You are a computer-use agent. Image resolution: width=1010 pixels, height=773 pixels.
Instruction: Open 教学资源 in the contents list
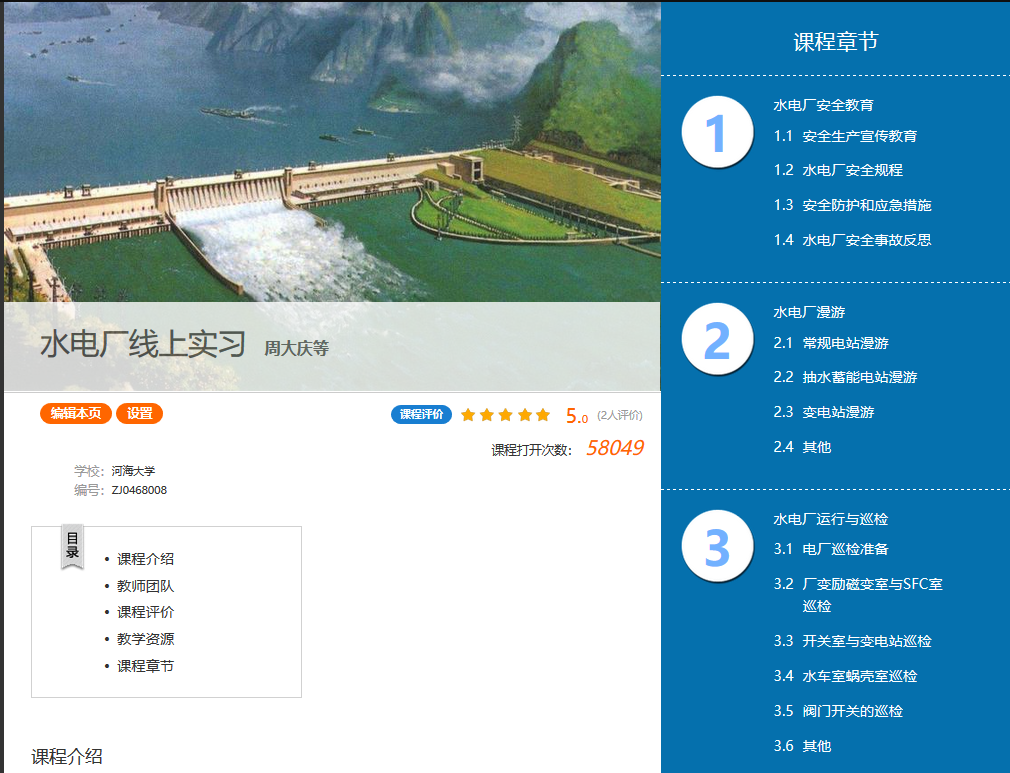(x=145, y=639)
